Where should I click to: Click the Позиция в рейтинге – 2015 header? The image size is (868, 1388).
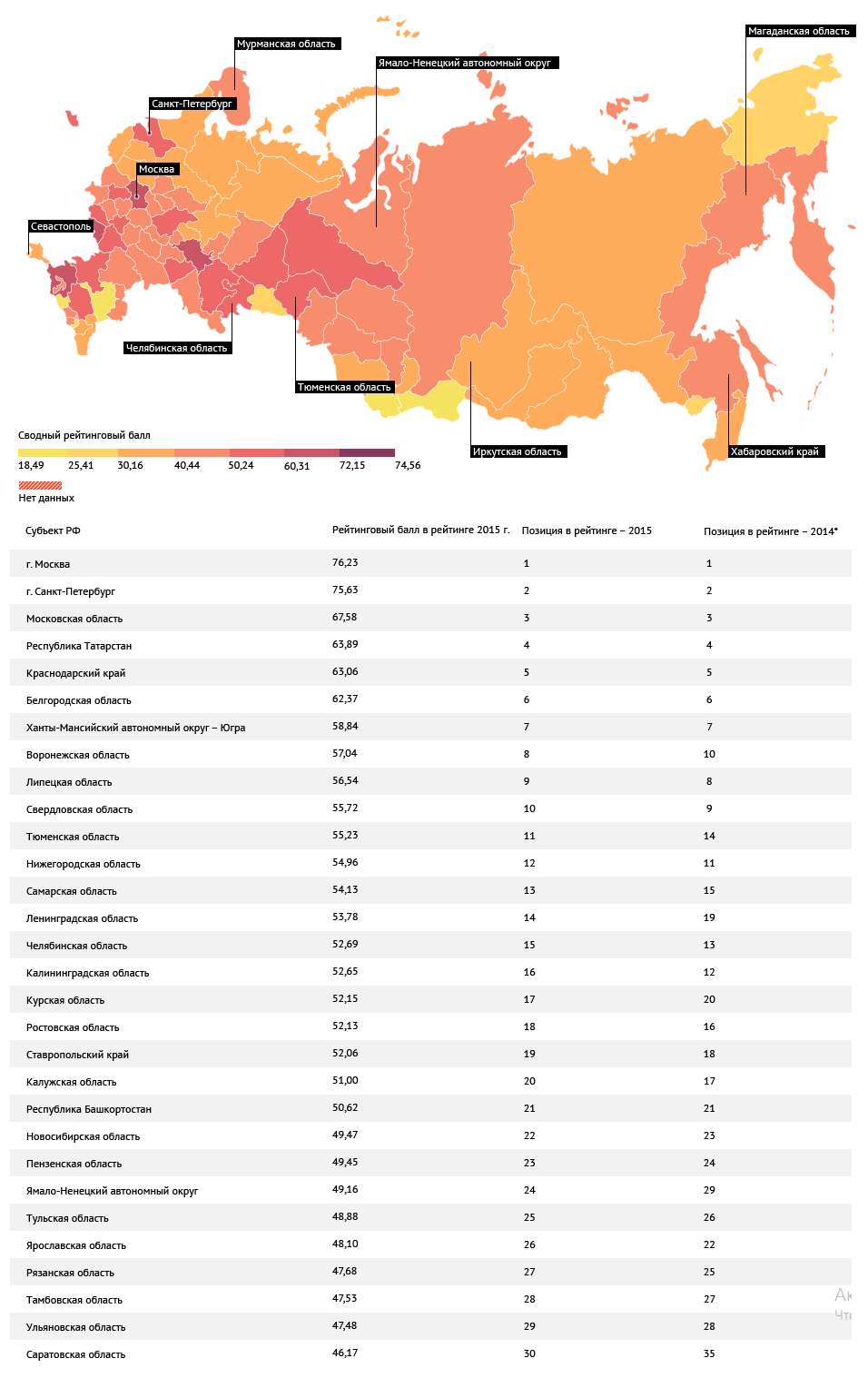tap(587, 530)
